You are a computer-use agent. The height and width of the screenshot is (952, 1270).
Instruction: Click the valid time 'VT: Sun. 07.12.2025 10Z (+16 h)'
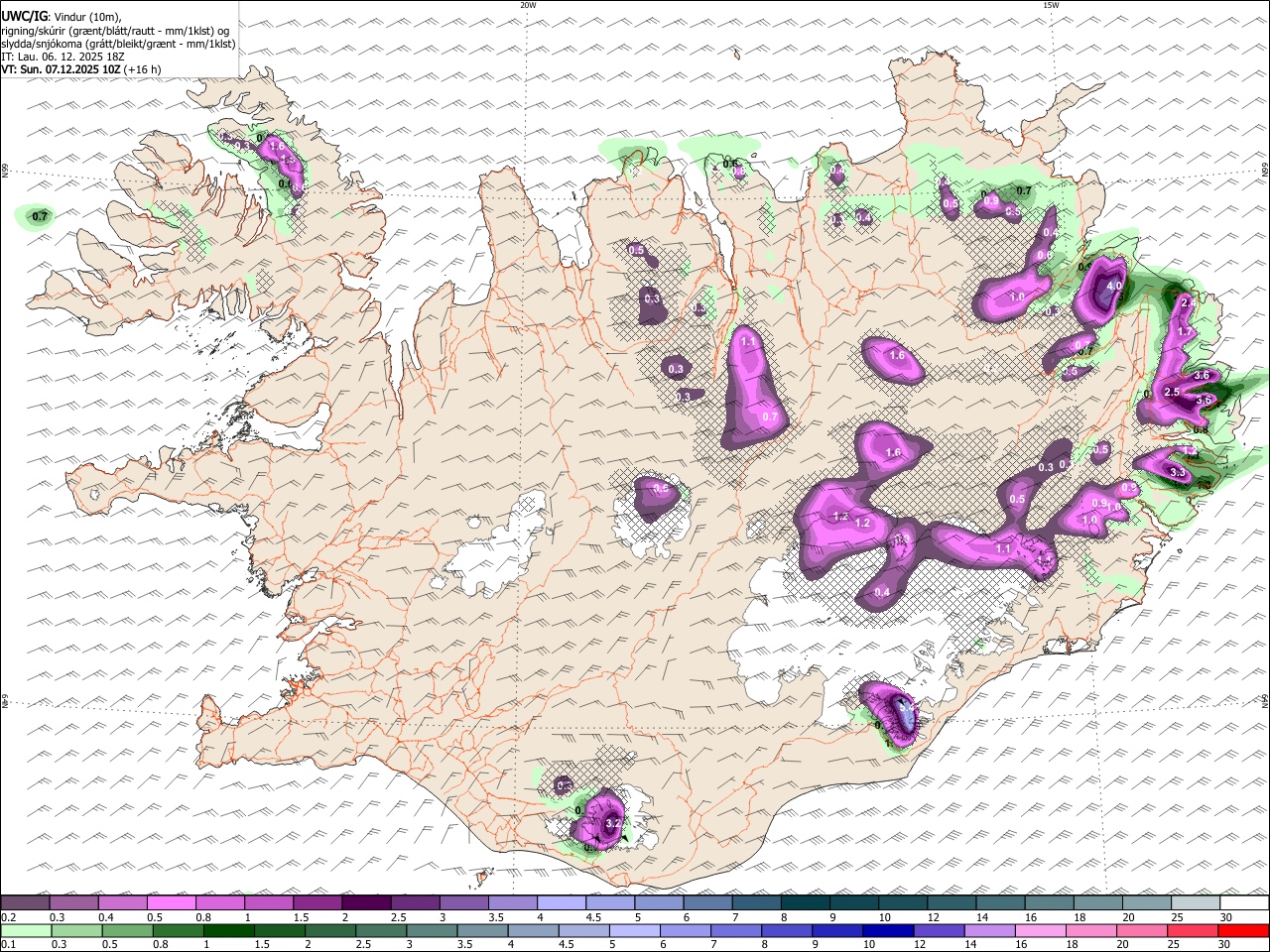pyautogui.click(x=81, y=69)
